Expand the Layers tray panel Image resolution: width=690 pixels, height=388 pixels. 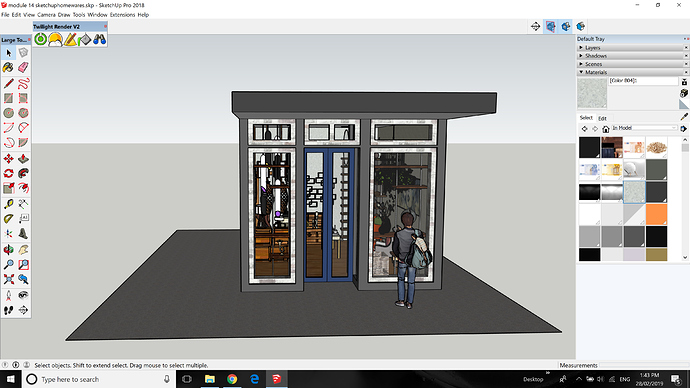(581, 48)
